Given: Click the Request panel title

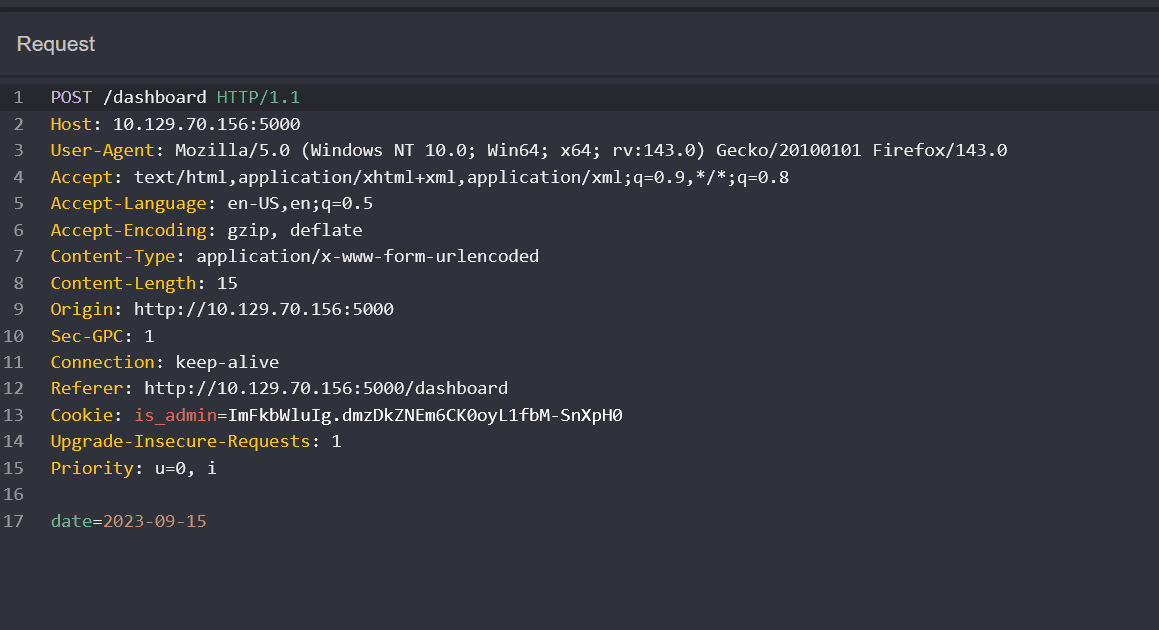Looking at the screenshot, I should coord(56,44).
